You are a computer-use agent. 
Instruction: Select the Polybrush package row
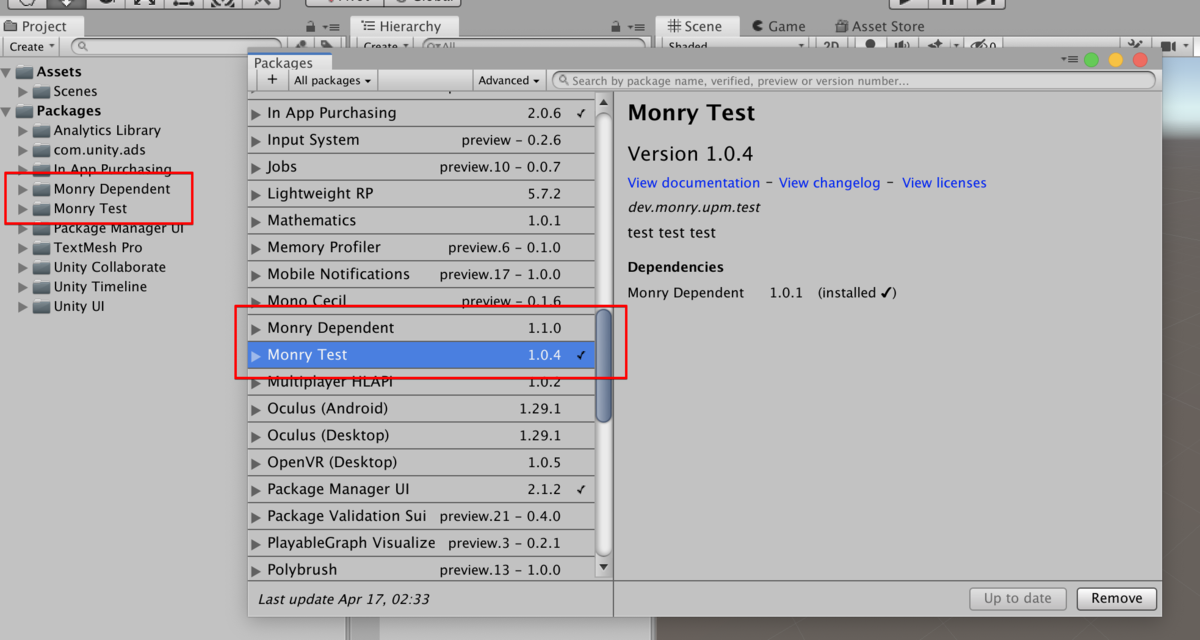pos(421,570)
